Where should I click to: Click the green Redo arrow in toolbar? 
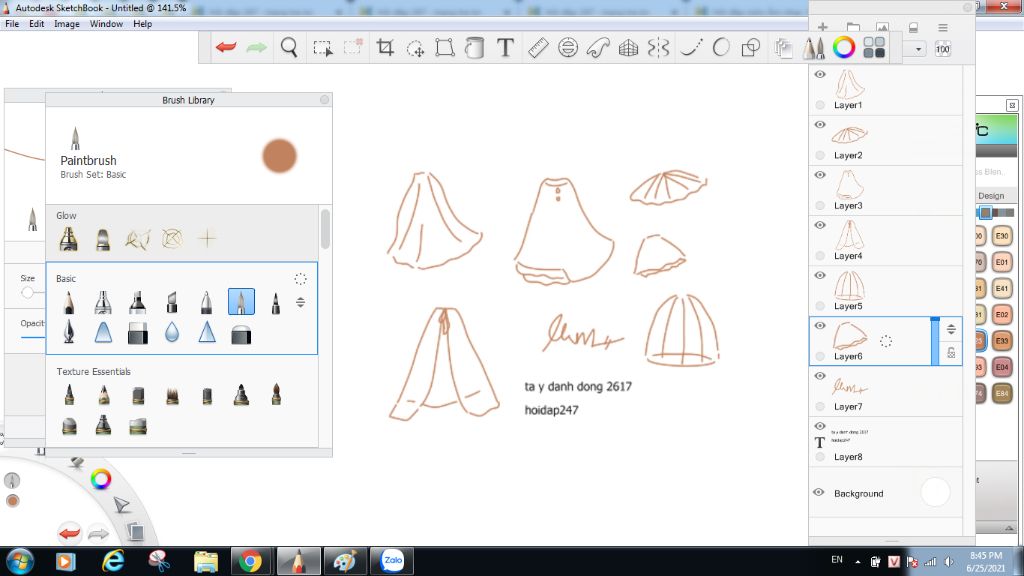[257, 48]
